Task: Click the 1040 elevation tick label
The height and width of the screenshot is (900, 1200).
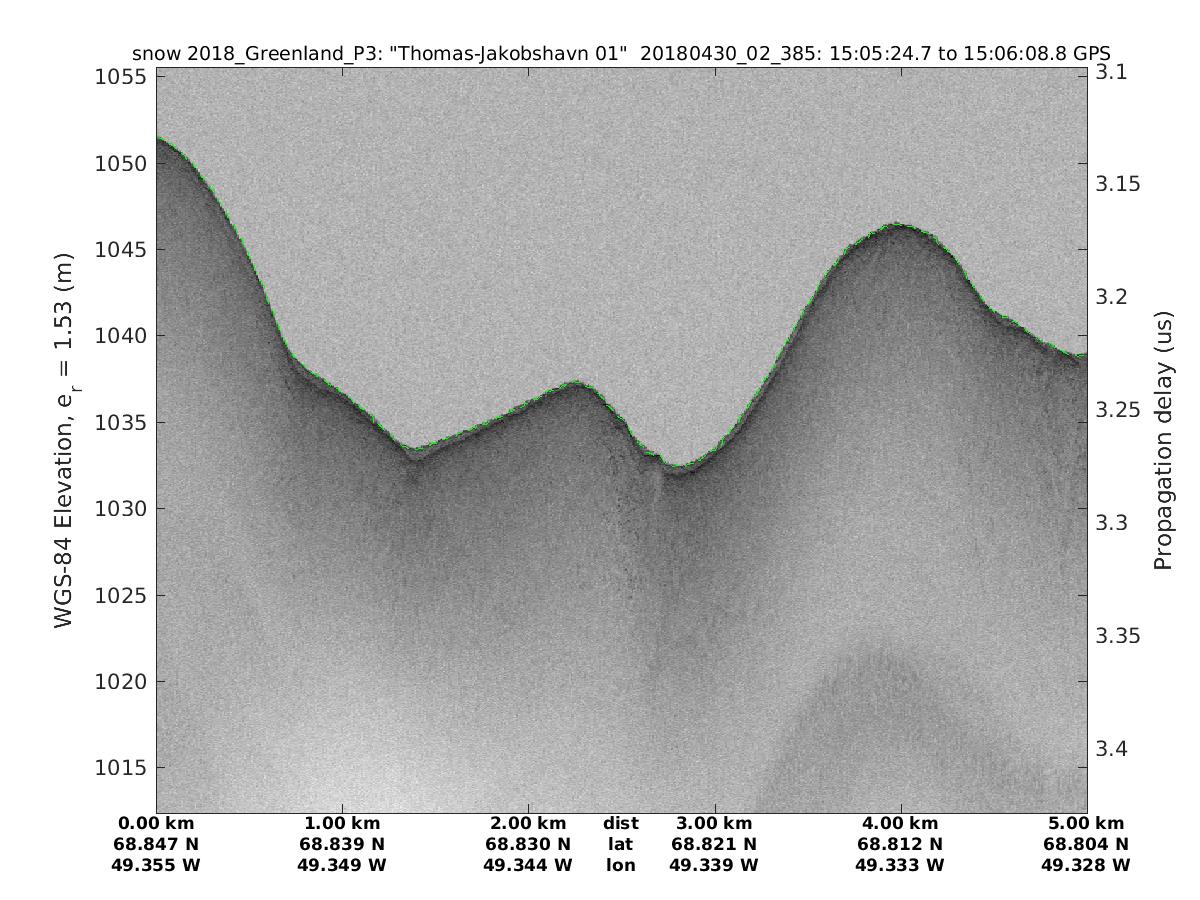Action: click(123, 336)
